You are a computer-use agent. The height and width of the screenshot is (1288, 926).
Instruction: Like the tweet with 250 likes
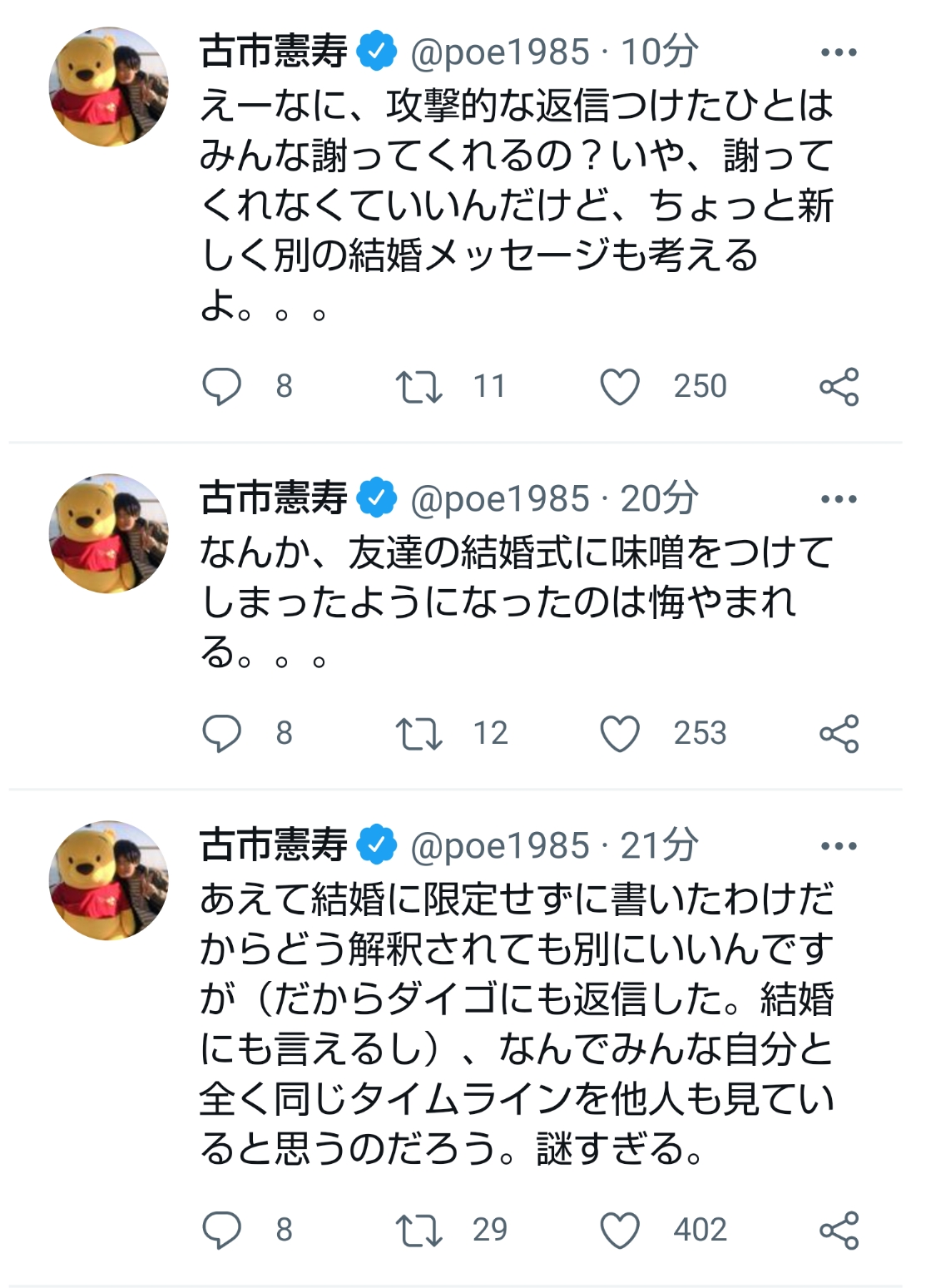(x=620, y=387)
